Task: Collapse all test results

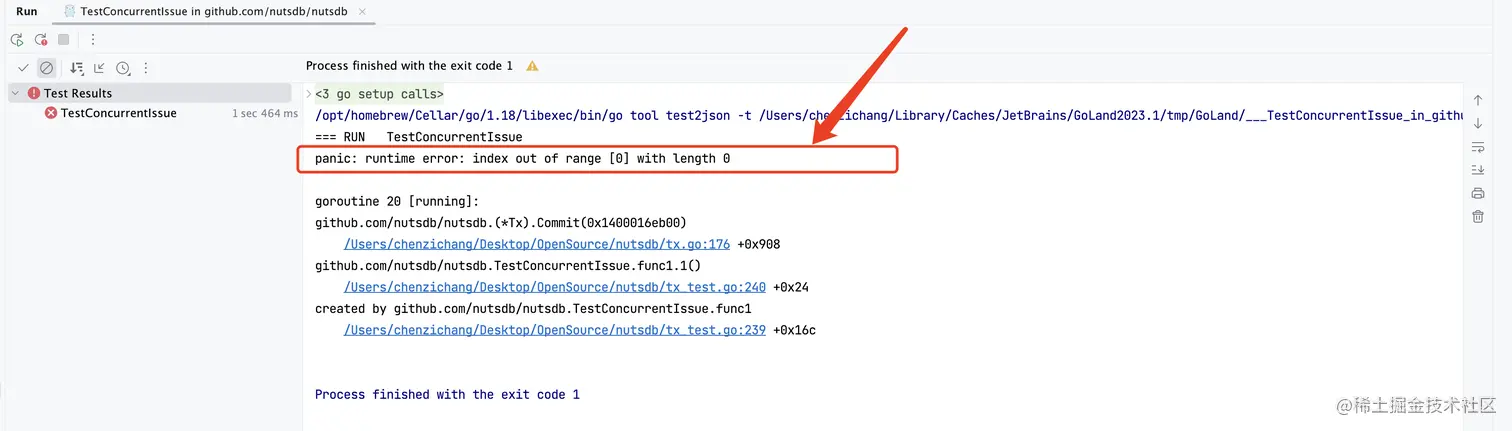Action: [99, 68]
